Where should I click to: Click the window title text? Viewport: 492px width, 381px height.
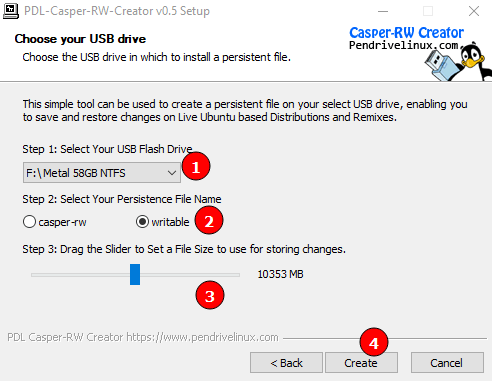point(117,11)
